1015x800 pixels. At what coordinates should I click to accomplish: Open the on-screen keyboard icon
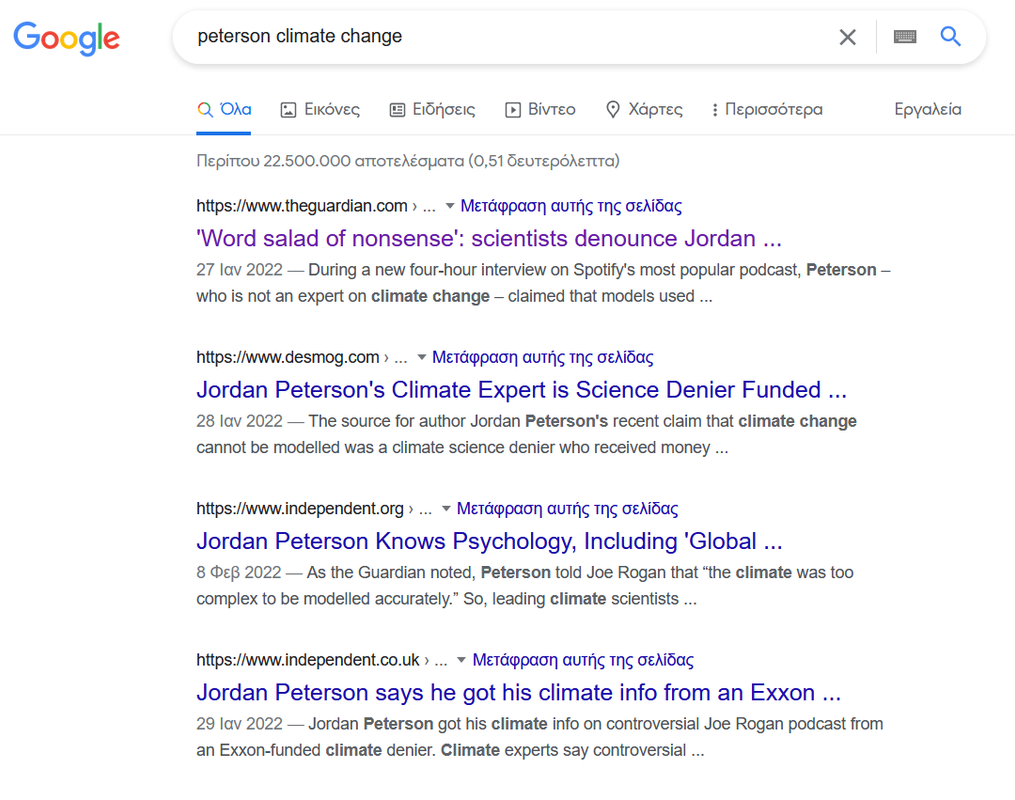pyautogui.click(x=904, y=37)
